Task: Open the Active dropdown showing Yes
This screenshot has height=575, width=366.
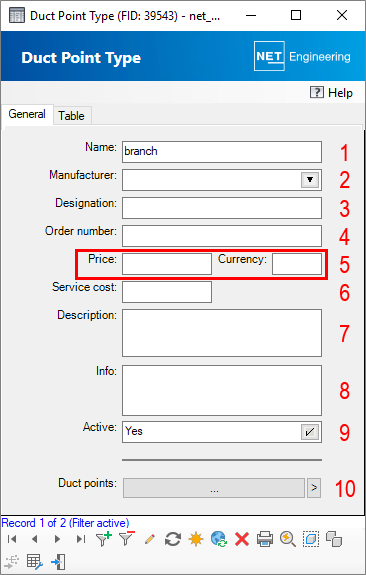Action: click(310, 432)
